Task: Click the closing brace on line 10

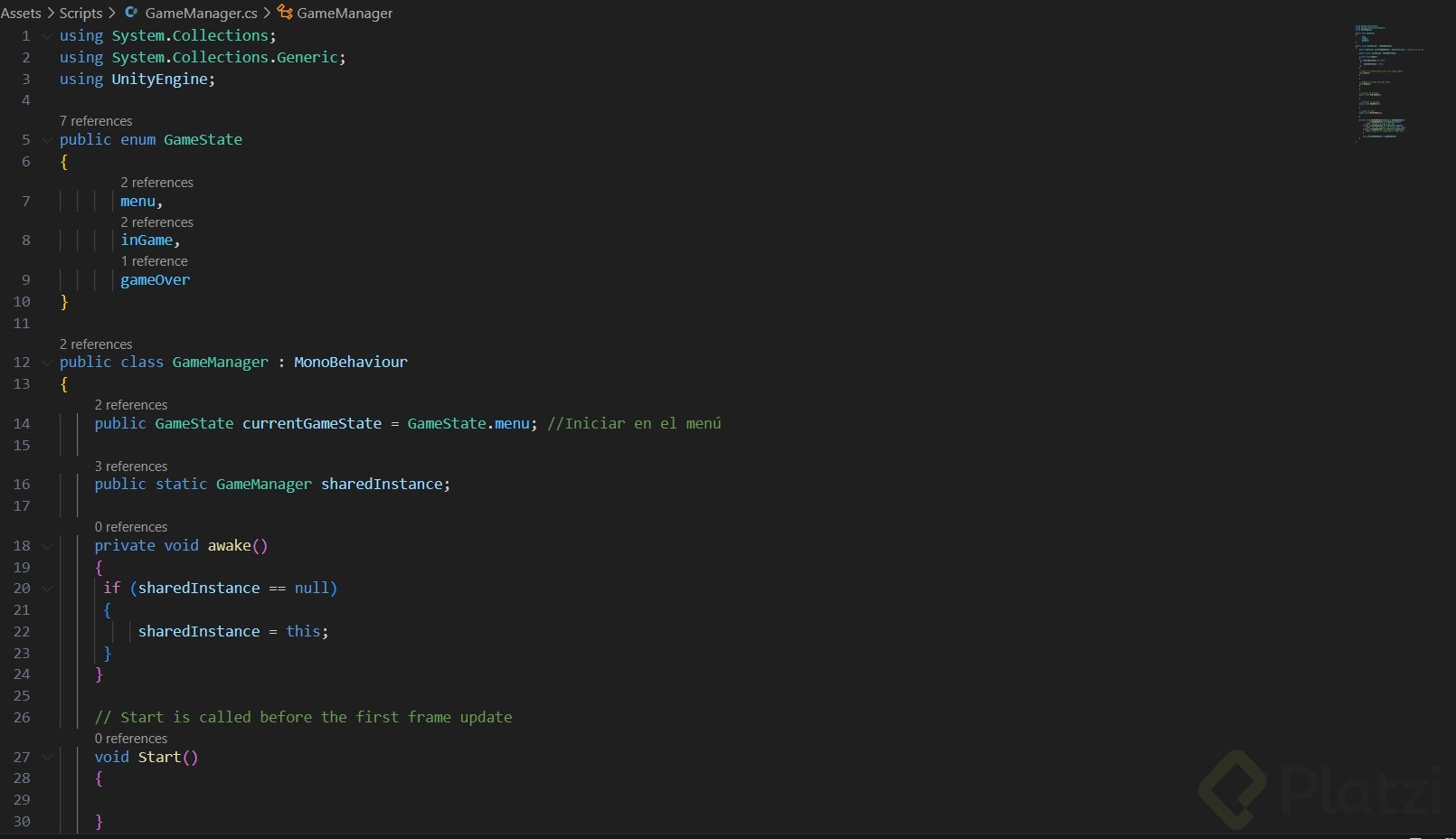Action: (x=64, y=302)
